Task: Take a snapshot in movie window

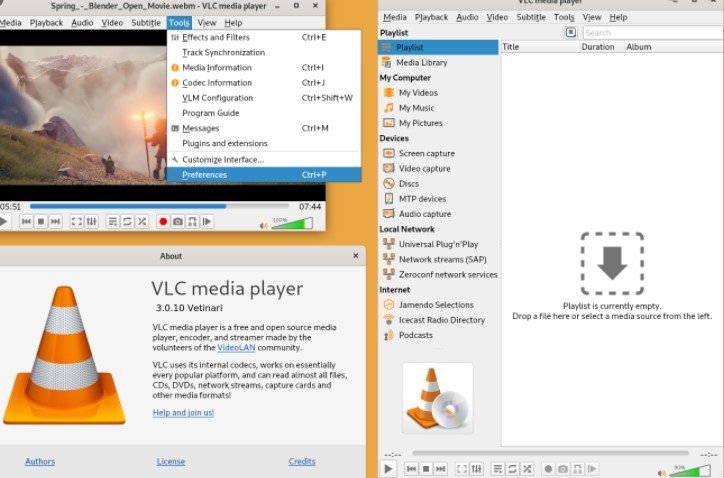Action: tap(178, 222)
